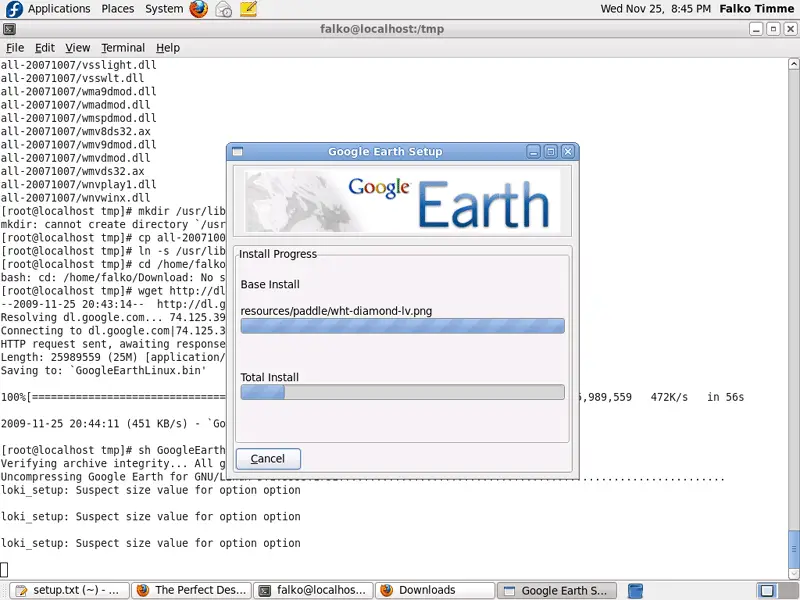Click the terminal vertical scrollbar thumb
The height and width of the screenshot is (600, 800).
tap(794, 549)
